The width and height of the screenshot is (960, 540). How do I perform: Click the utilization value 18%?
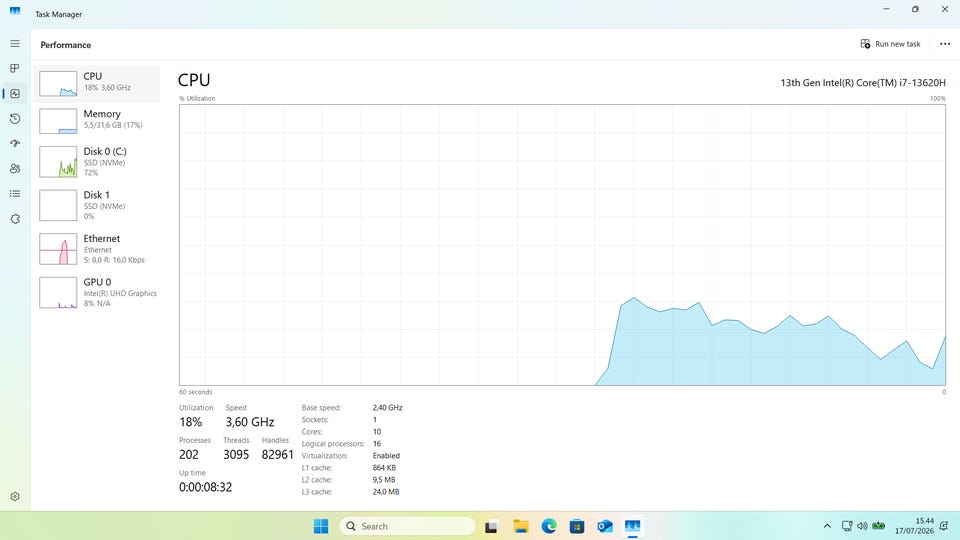pyautogui.click(x=190, y=422)
